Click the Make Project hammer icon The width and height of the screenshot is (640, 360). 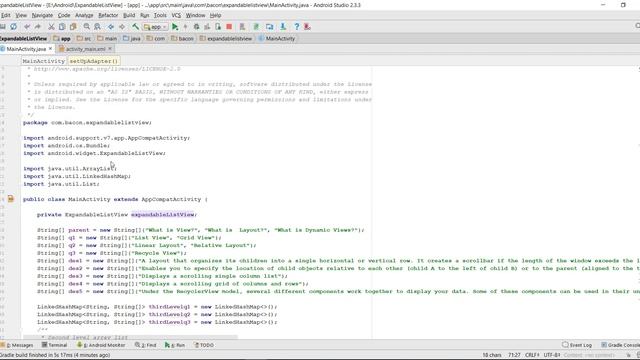pyautogui.click(x=135, y=27)
